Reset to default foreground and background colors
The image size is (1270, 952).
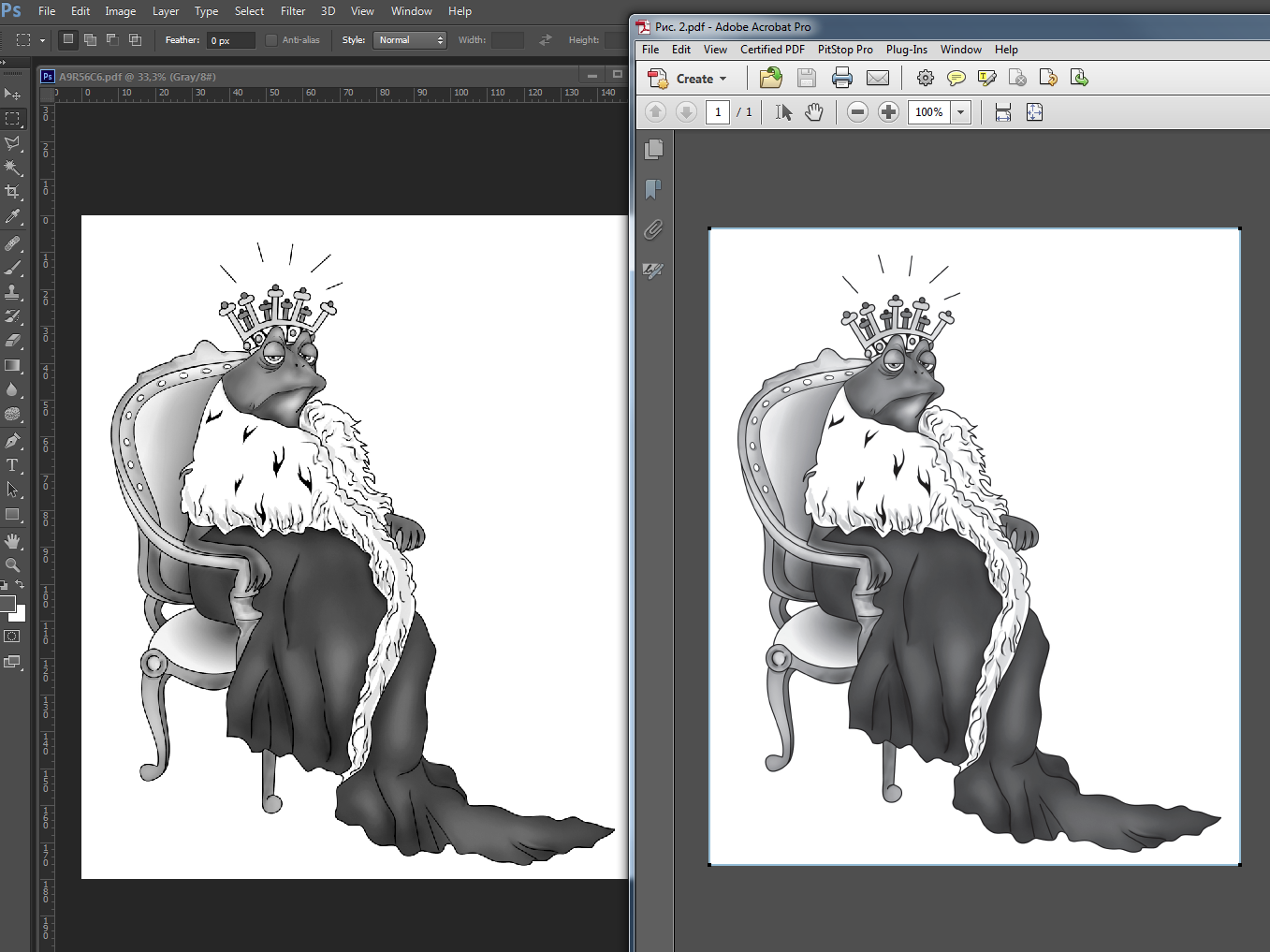tap(5, 585)
